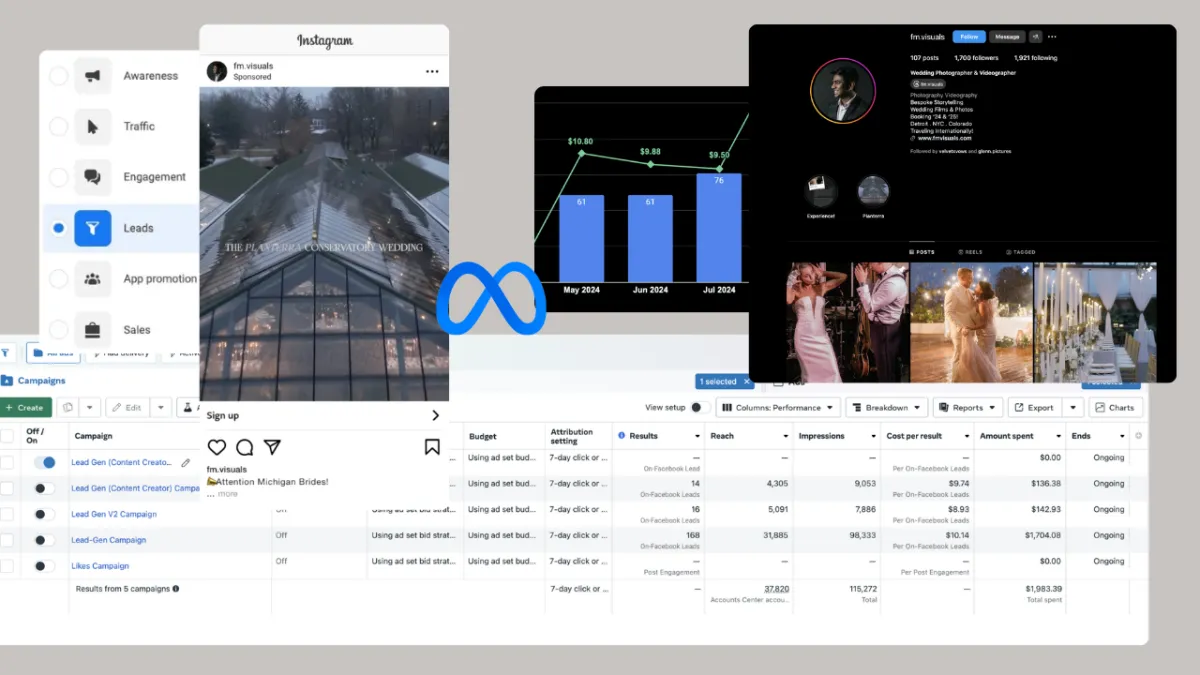Switch to the Posts tab on the profile
The height and width of the screenshot is (675, 1200).
920,252
